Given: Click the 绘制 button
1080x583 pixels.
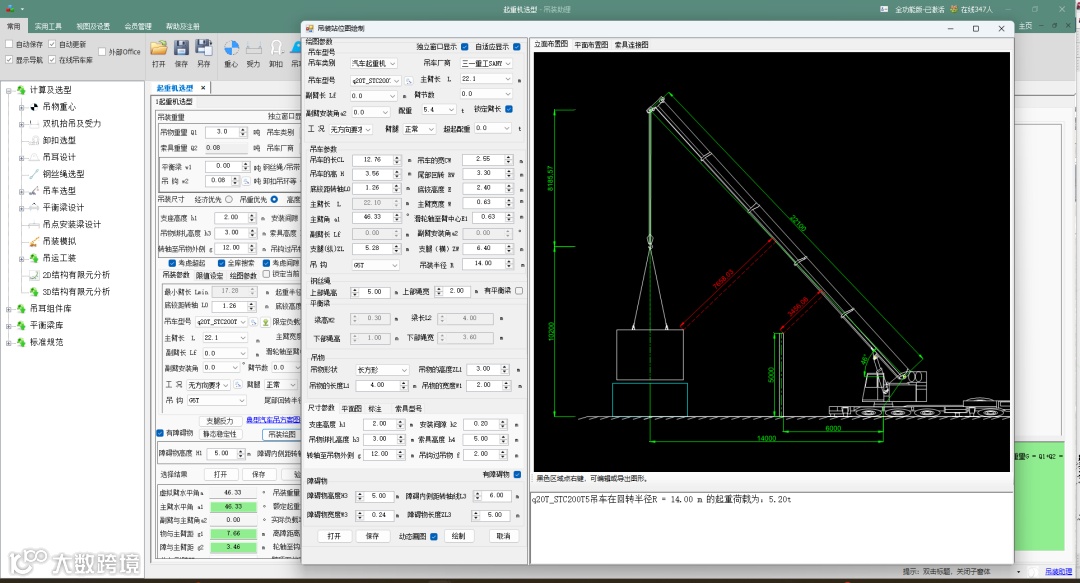Looking at the screenshot, I should (458, 536).
